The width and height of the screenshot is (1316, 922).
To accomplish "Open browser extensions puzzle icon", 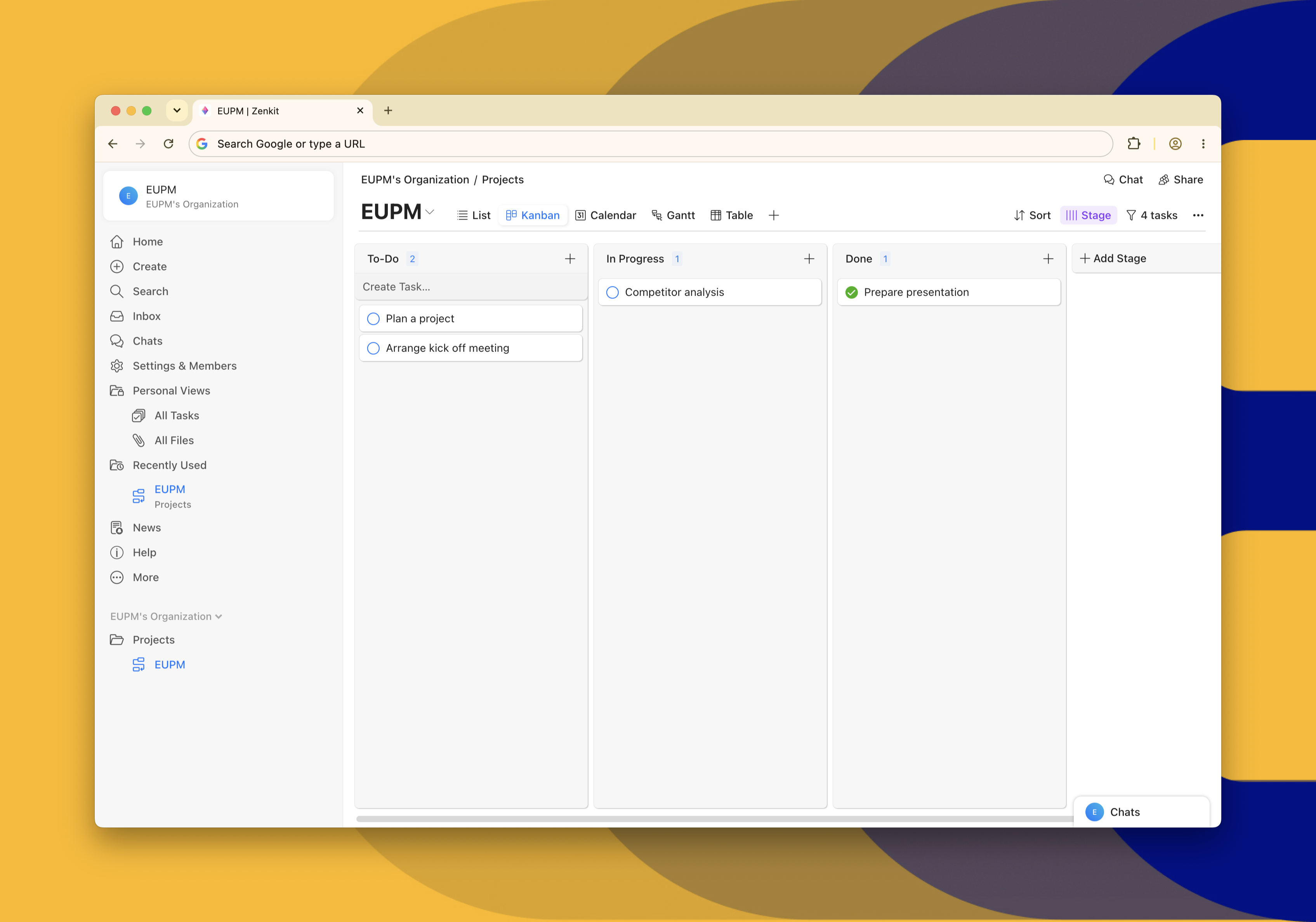I will pyautogui.click(x=1133, y=144).
